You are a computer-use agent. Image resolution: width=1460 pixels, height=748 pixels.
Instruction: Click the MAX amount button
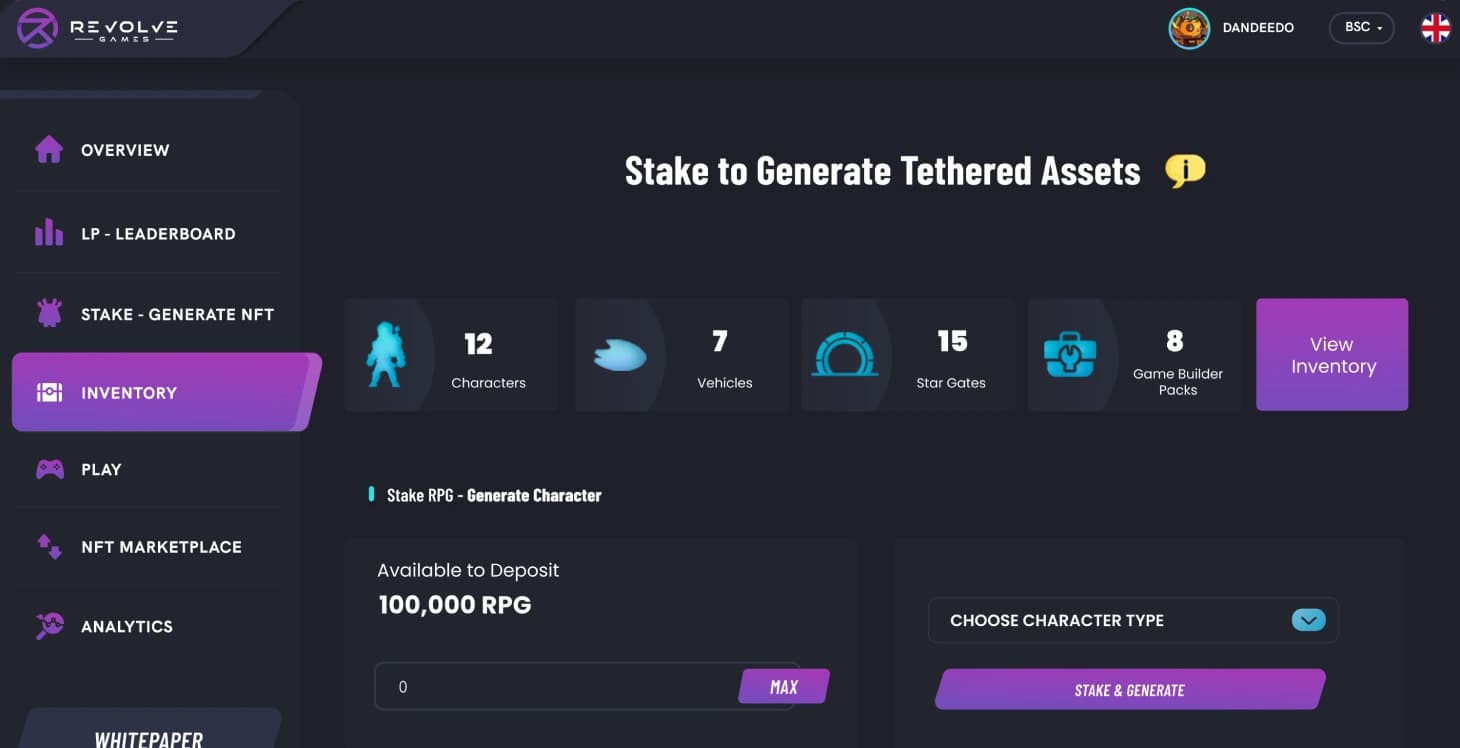(x=784, y=686)
